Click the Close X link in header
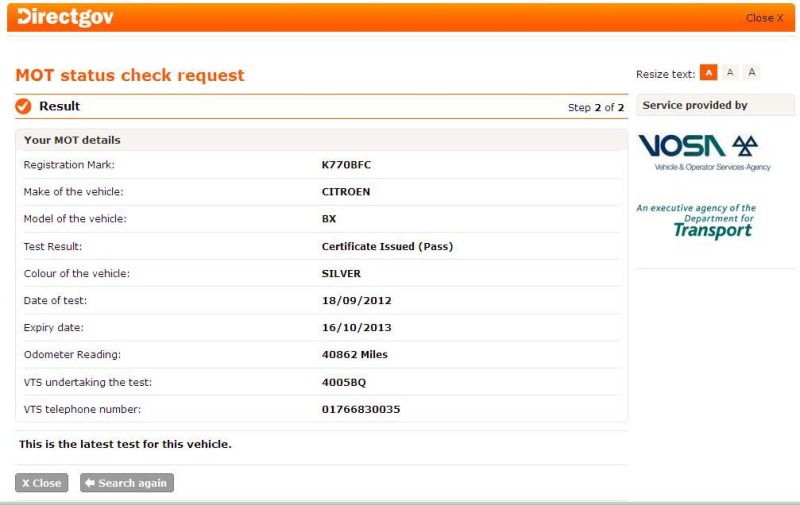Image resolution: width=800 pixels, height=505 pixels. click(x=764, y=18)
